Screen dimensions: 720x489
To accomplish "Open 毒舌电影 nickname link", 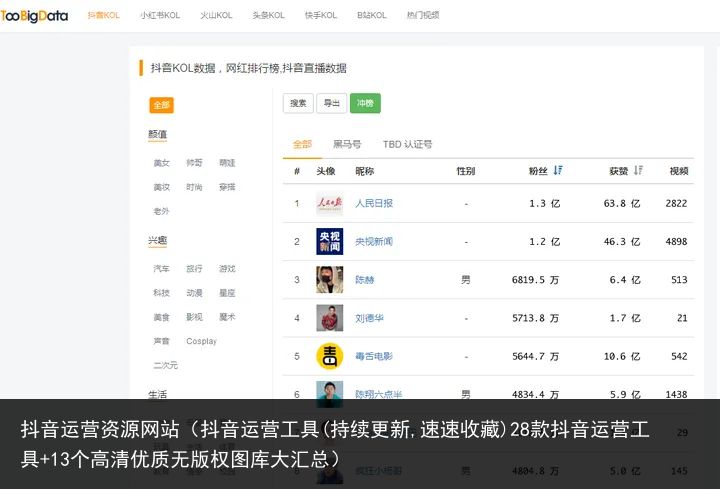I will [374, 356].
